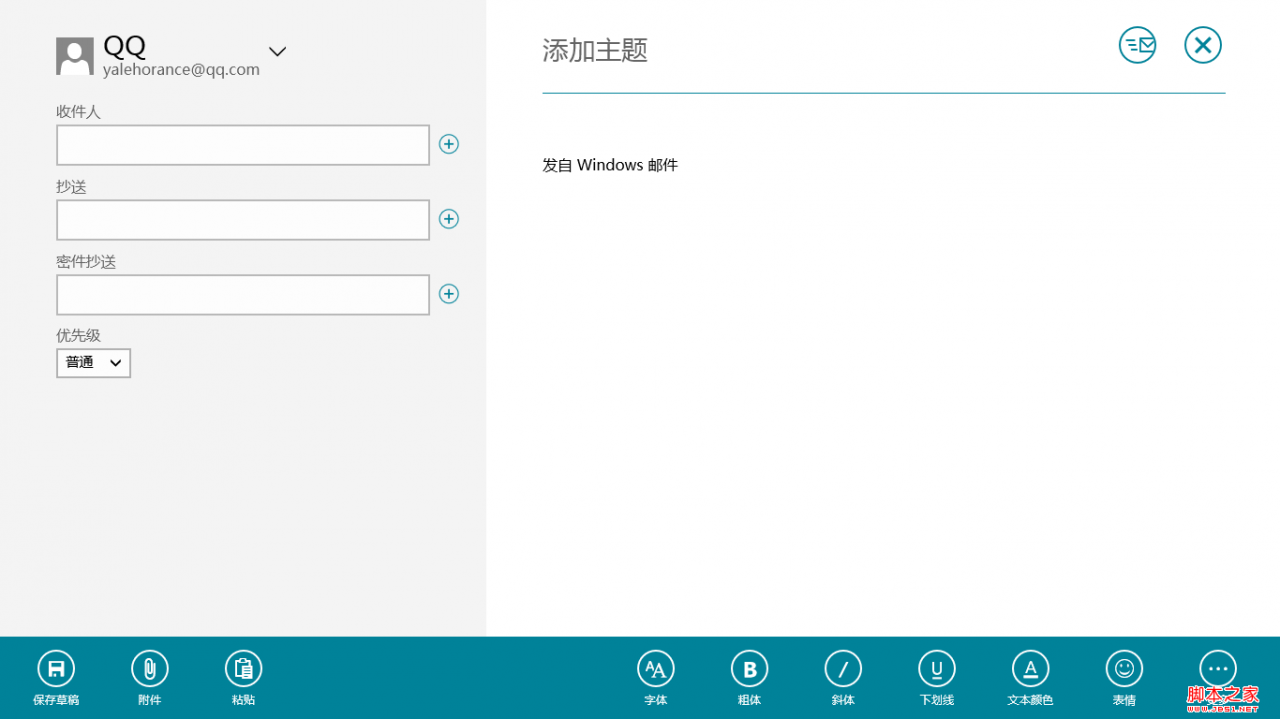Discard draft with the X icon
The height and width of the screenshot is (719, 1280).
tap(1203, 45)
